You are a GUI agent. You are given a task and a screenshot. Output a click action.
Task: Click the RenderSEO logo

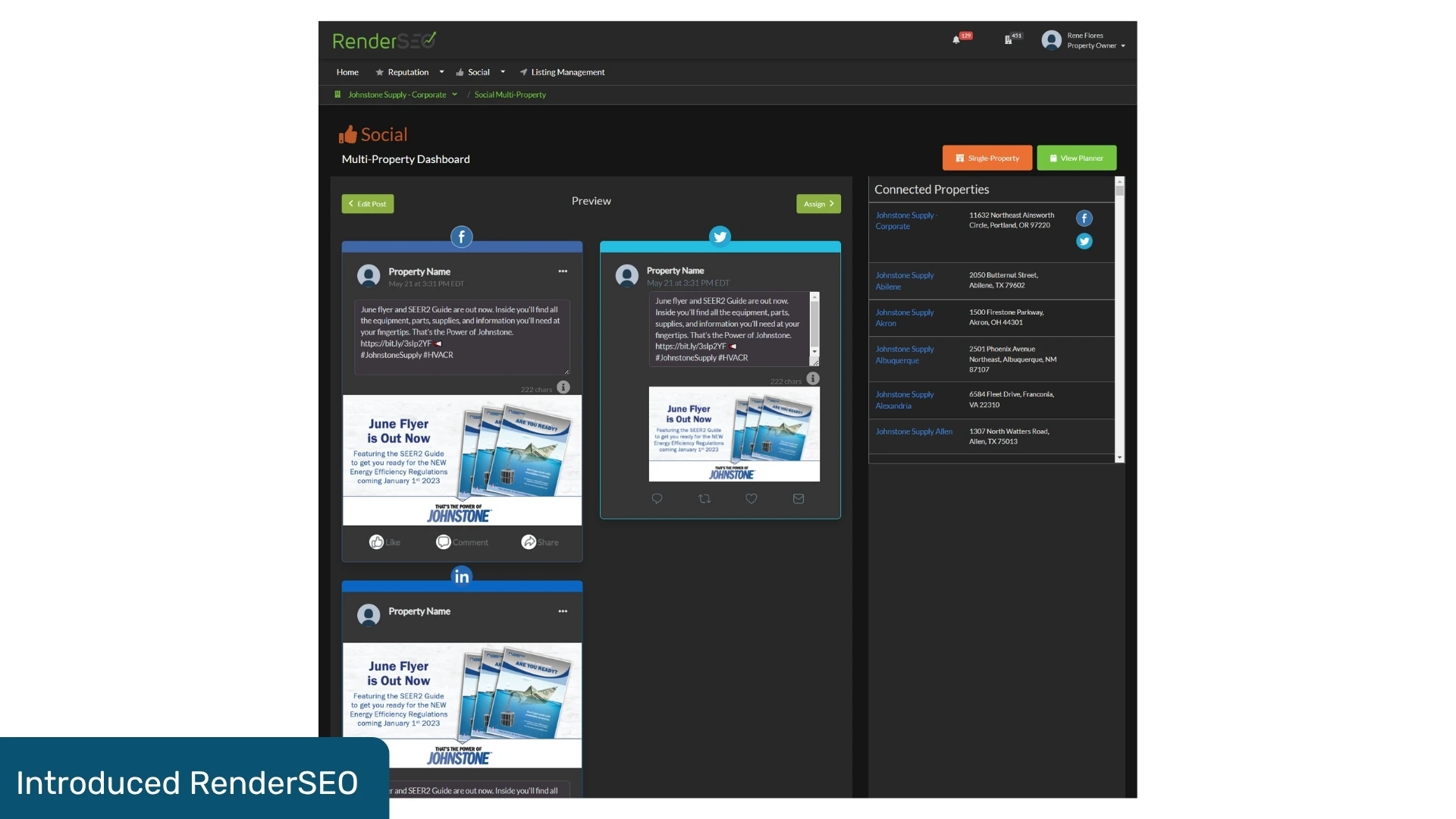384,41
